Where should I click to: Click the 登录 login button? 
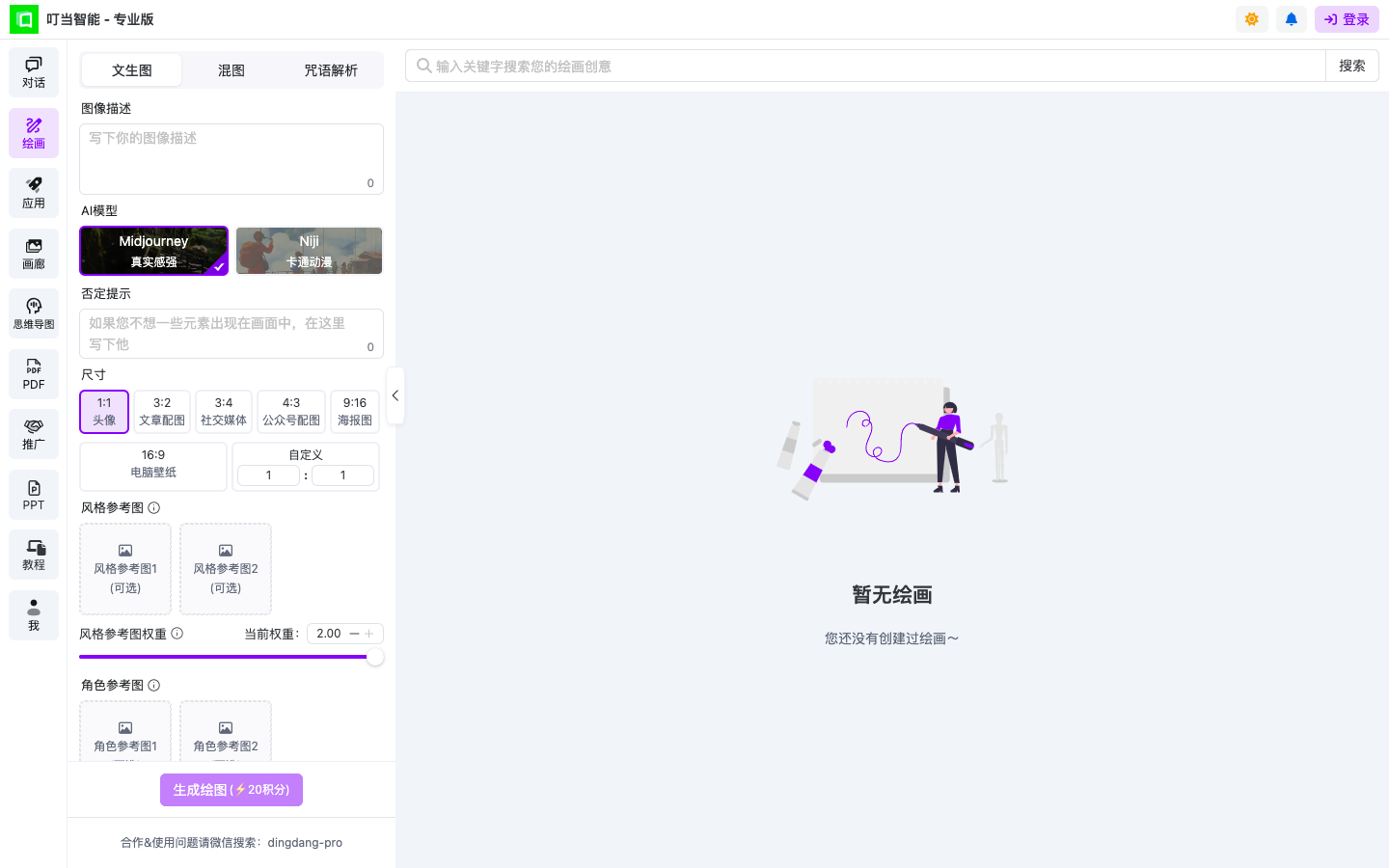coord(1347,18)
